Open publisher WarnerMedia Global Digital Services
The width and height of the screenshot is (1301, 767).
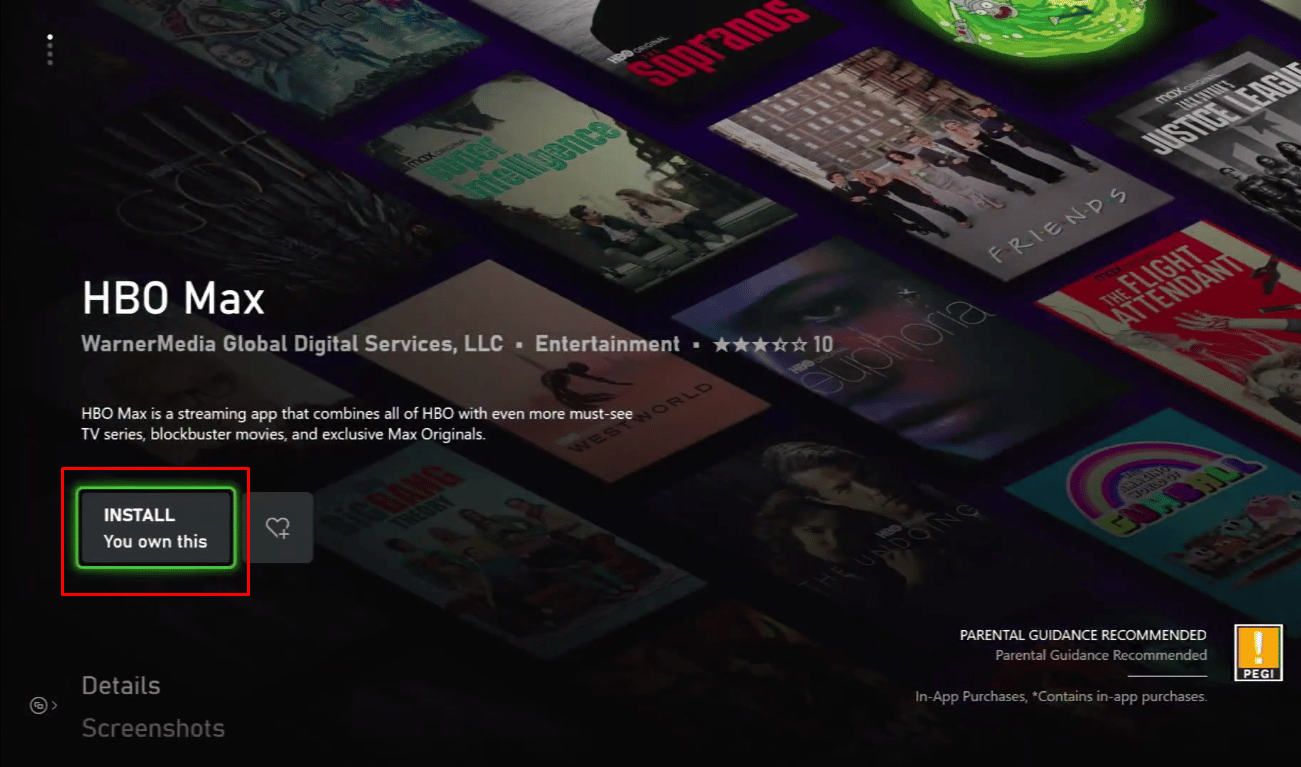click(291, 343)
